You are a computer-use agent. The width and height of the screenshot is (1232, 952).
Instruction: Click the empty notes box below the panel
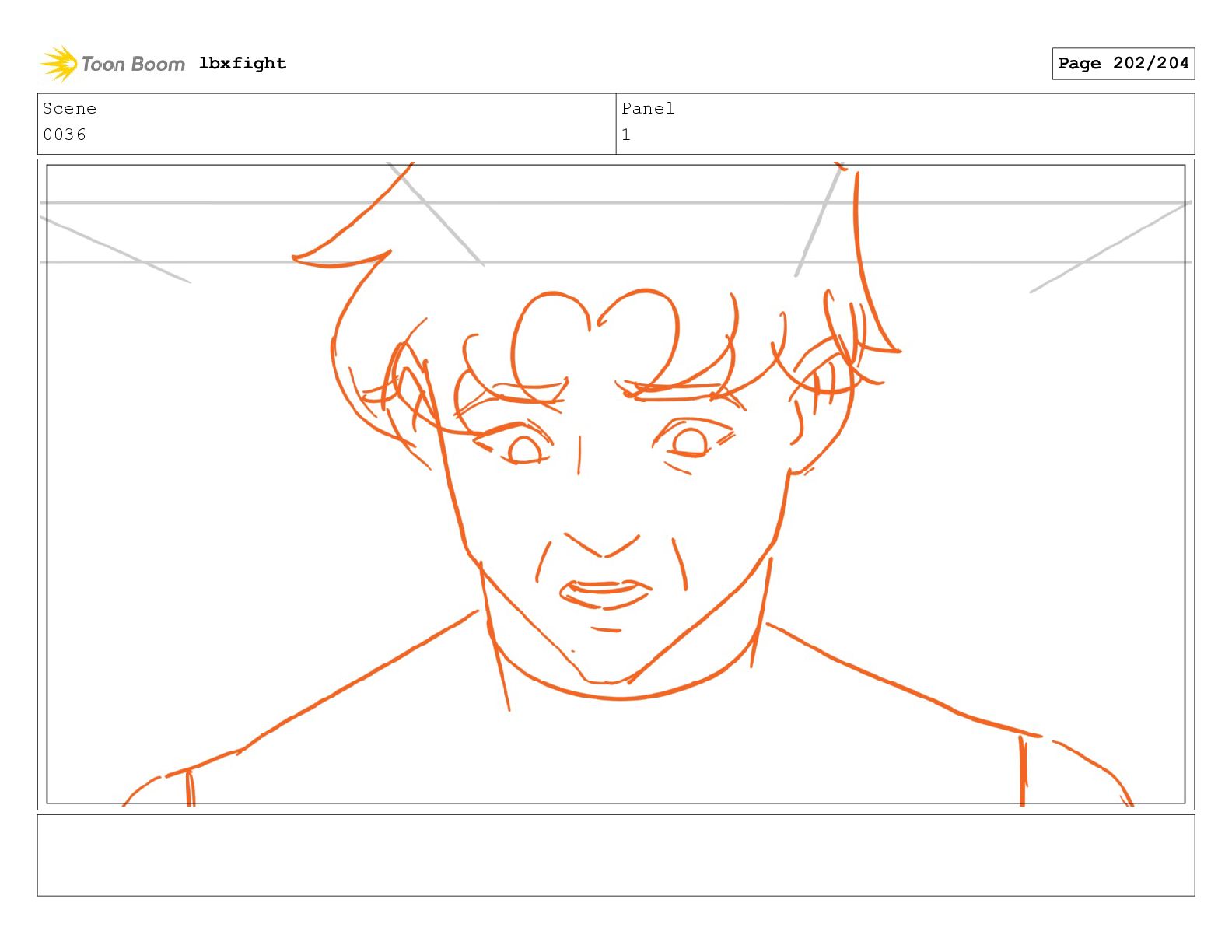point(616,856)
